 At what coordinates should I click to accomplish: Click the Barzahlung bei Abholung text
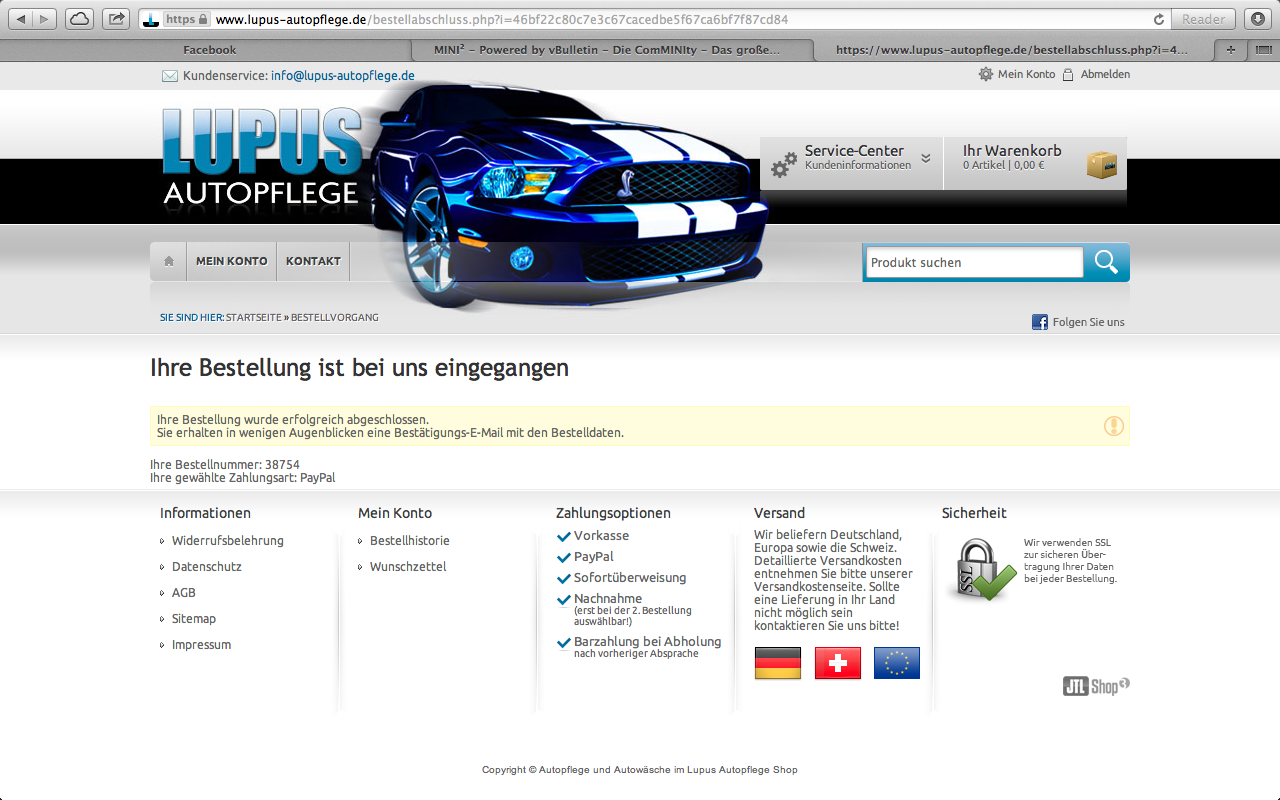pos(647,642)
